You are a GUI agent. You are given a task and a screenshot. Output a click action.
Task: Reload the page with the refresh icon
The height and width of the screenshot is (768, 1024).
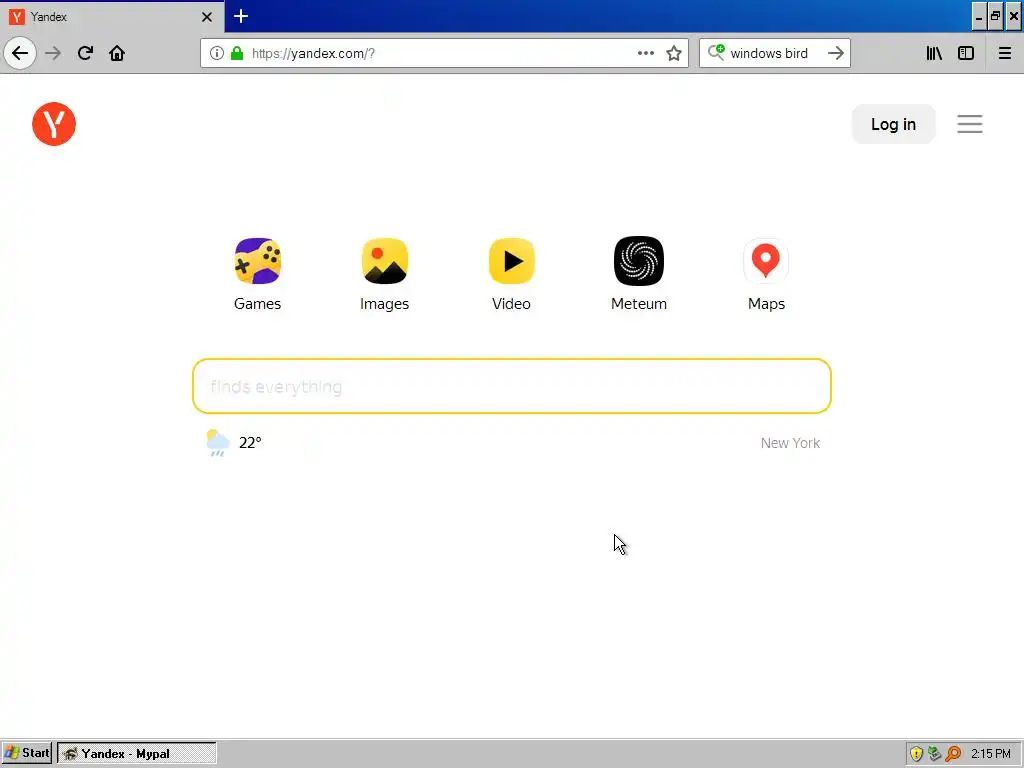tap(85, 53)
